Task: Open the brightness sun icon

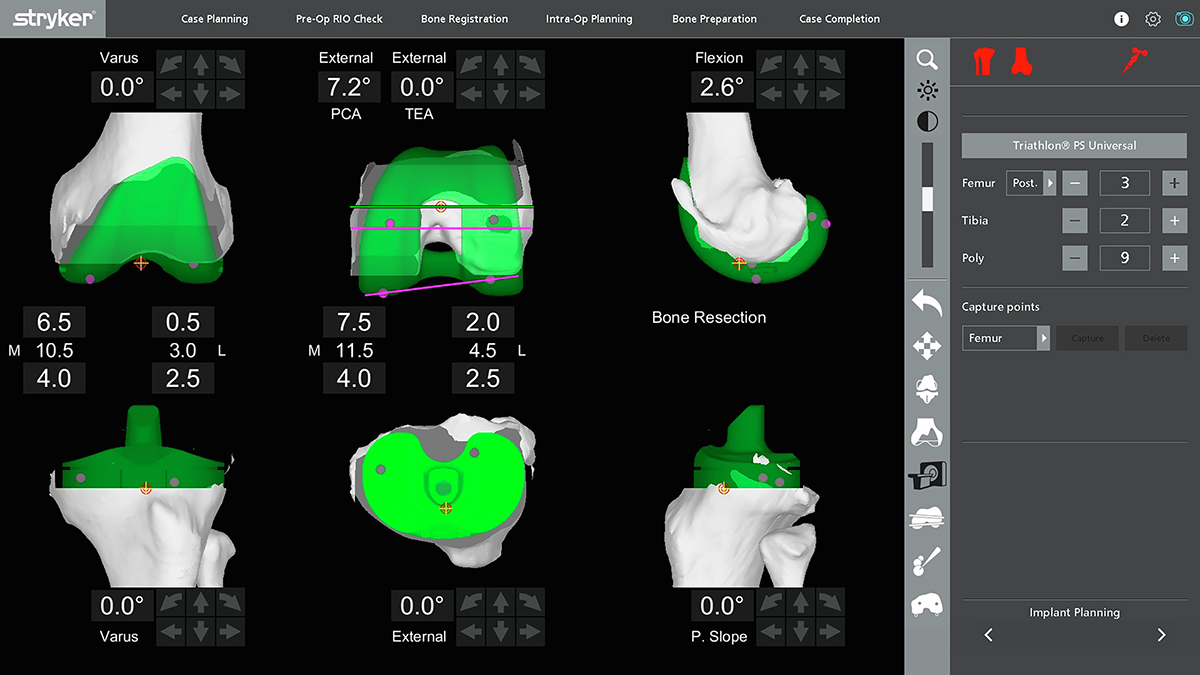Action: coord(927,91)
